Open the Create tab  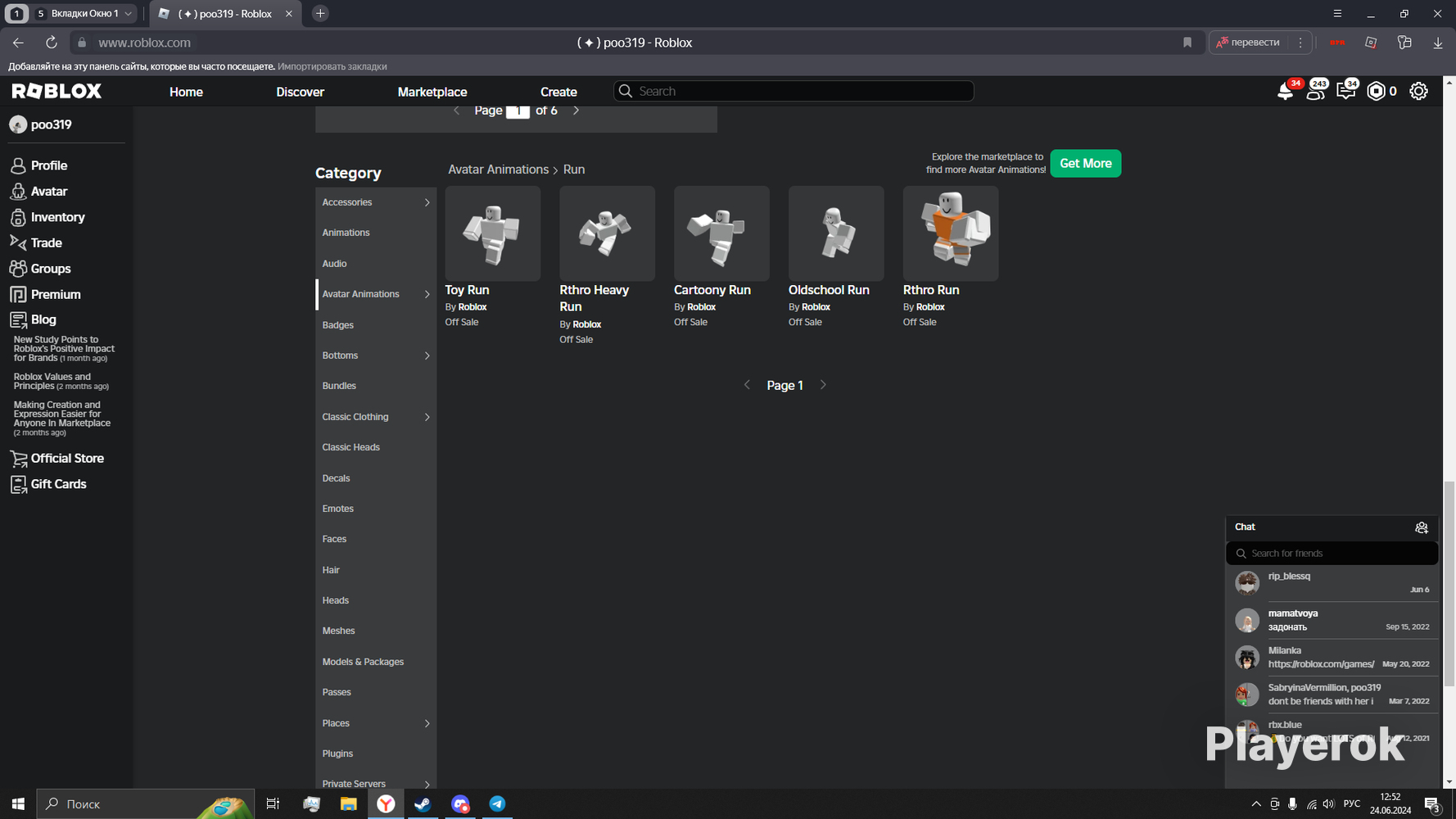pos(558,92)
